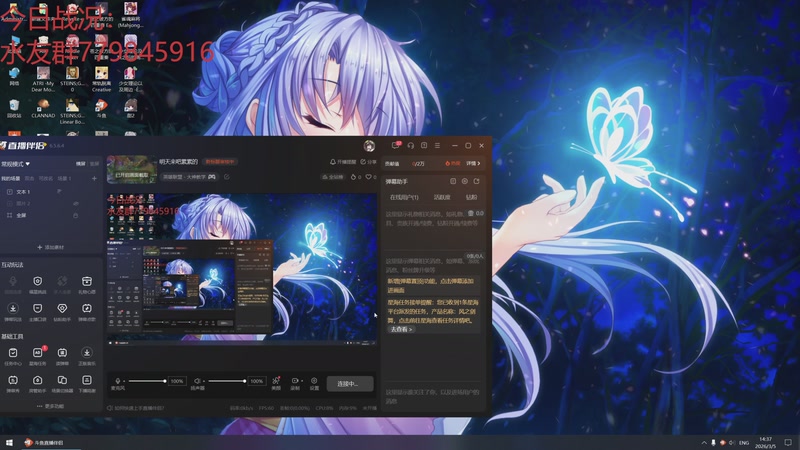Open 任务中心 task center
Screen dimensions: 800x450
pos(13,356)
